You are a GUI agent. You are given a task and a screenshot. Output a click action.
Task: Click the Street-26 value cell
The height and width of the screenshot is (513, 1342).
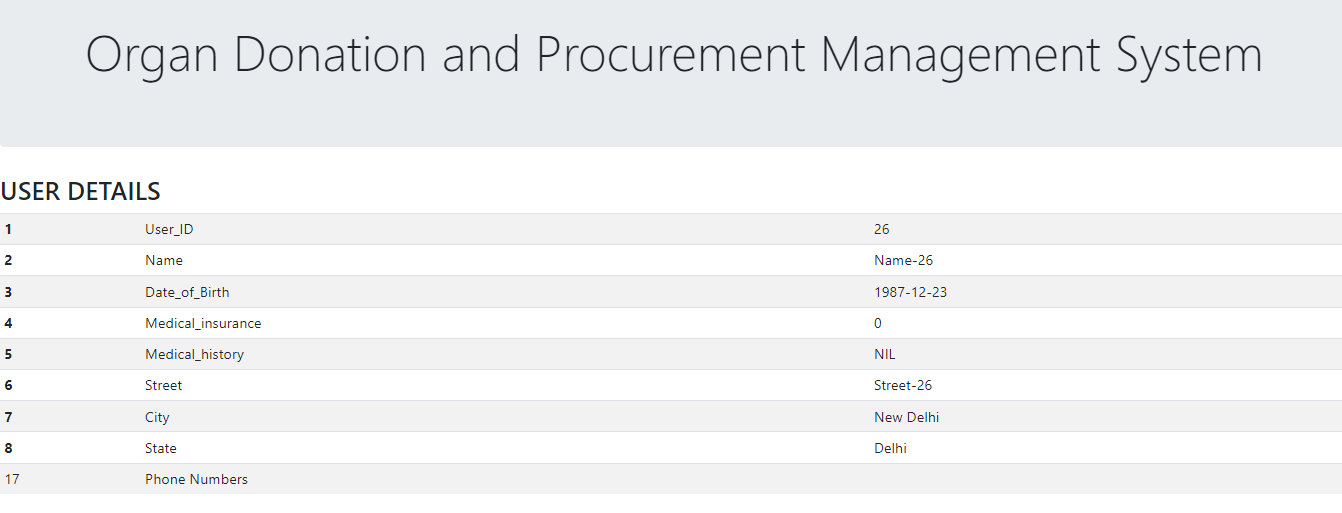(903, 385)
